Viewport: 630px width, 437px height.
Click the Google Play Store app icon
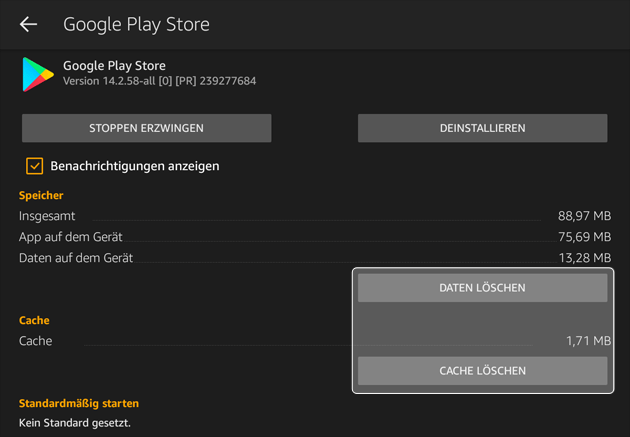pos(38,74)
